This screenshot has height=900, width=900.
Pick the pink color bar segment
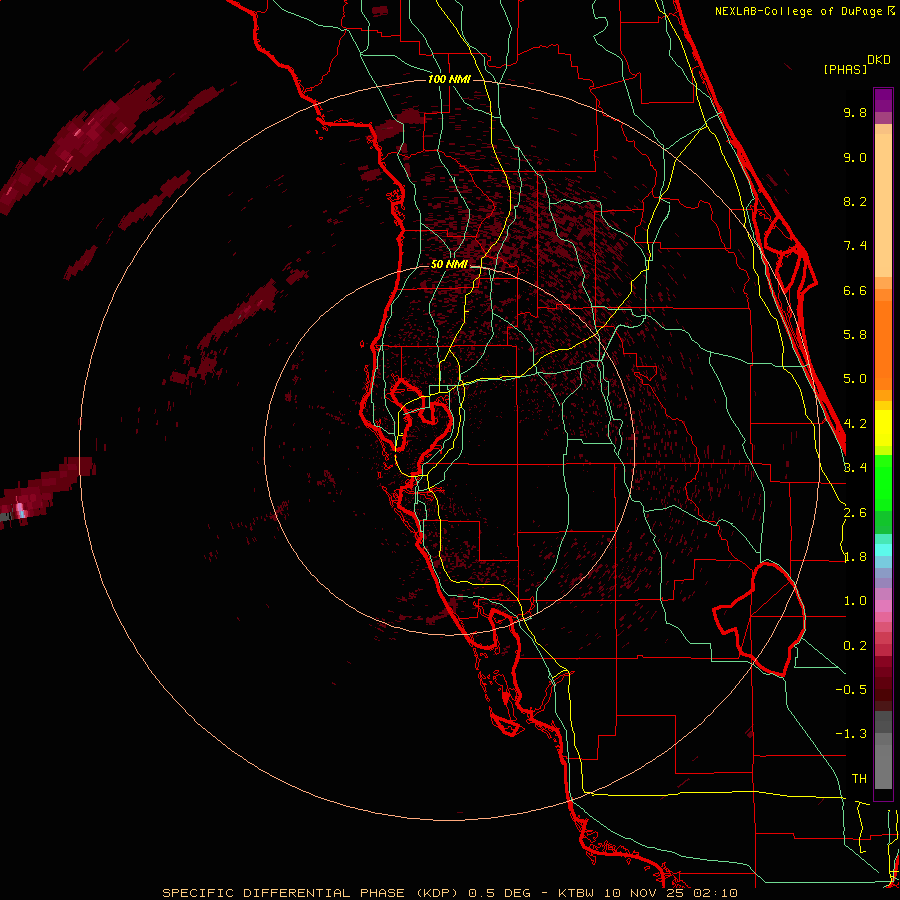(883, 606)
